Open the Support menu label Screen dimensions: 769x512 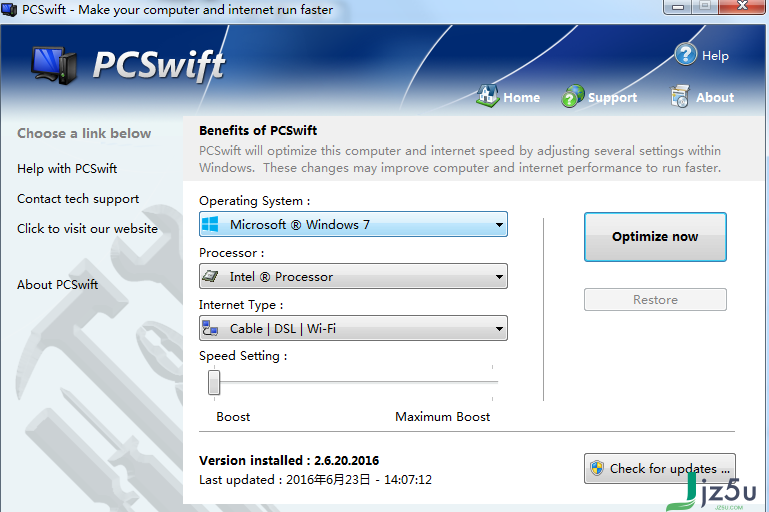coord(612,98)
